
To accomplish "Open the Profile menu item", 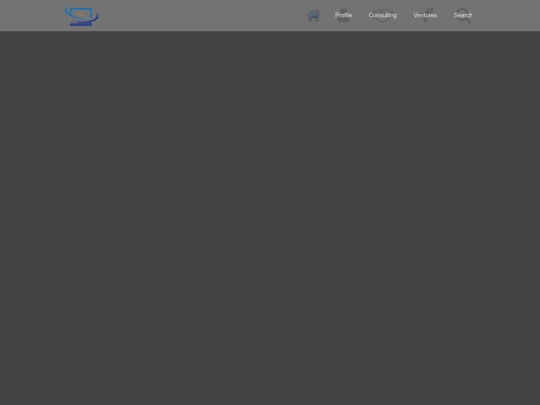I will click(x=343, y=15).
